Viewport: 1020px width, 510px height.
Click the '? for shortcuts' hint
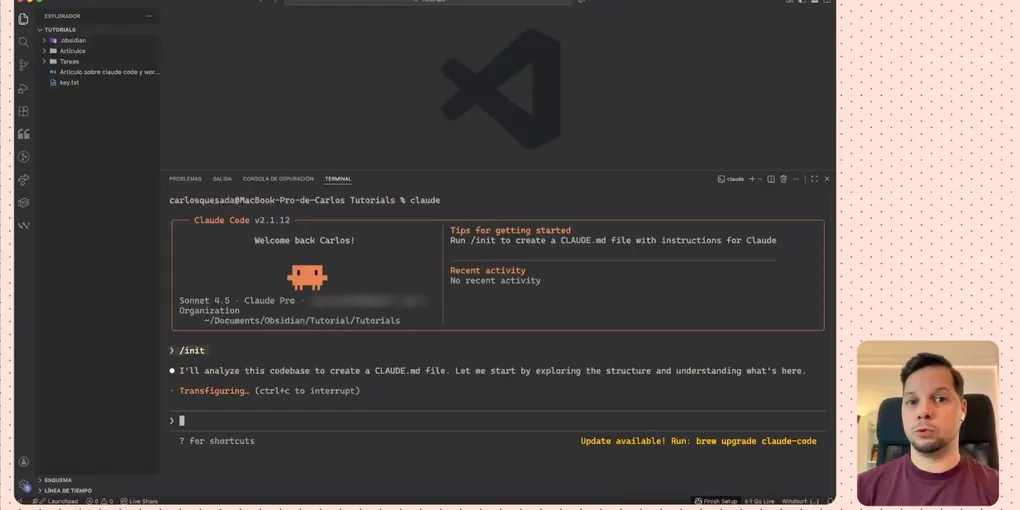point(217,441)
